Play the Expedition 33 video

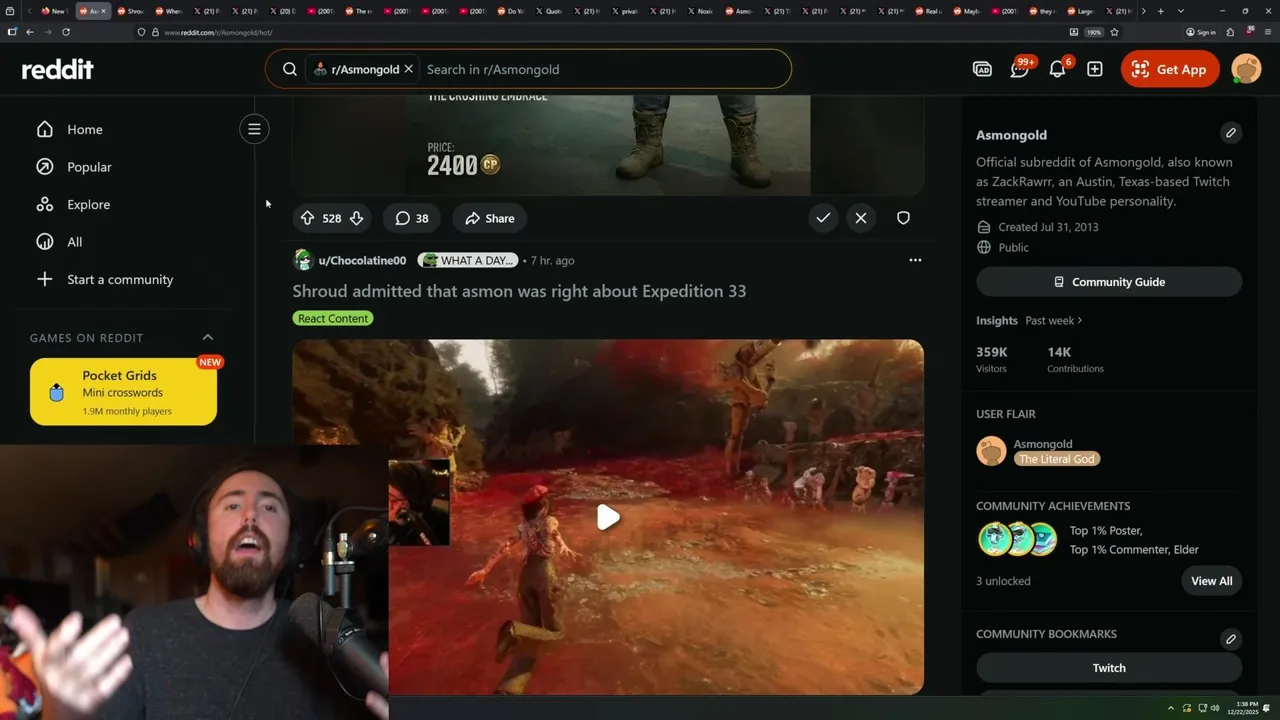[x=608, y=517]
